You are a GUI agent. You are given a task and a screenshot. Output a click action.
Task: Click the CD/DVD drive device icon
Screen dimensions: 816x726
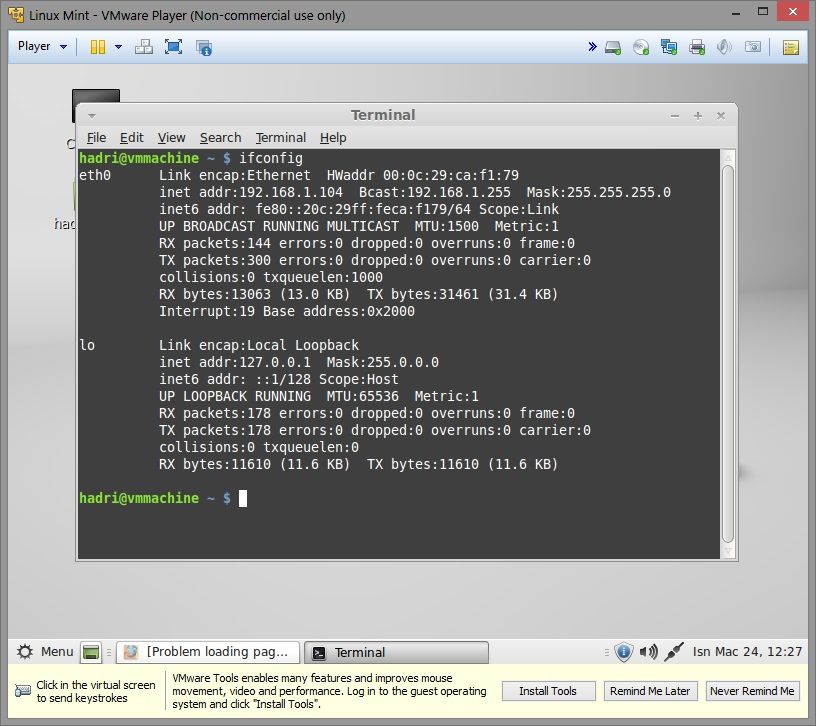coord(641,47)
